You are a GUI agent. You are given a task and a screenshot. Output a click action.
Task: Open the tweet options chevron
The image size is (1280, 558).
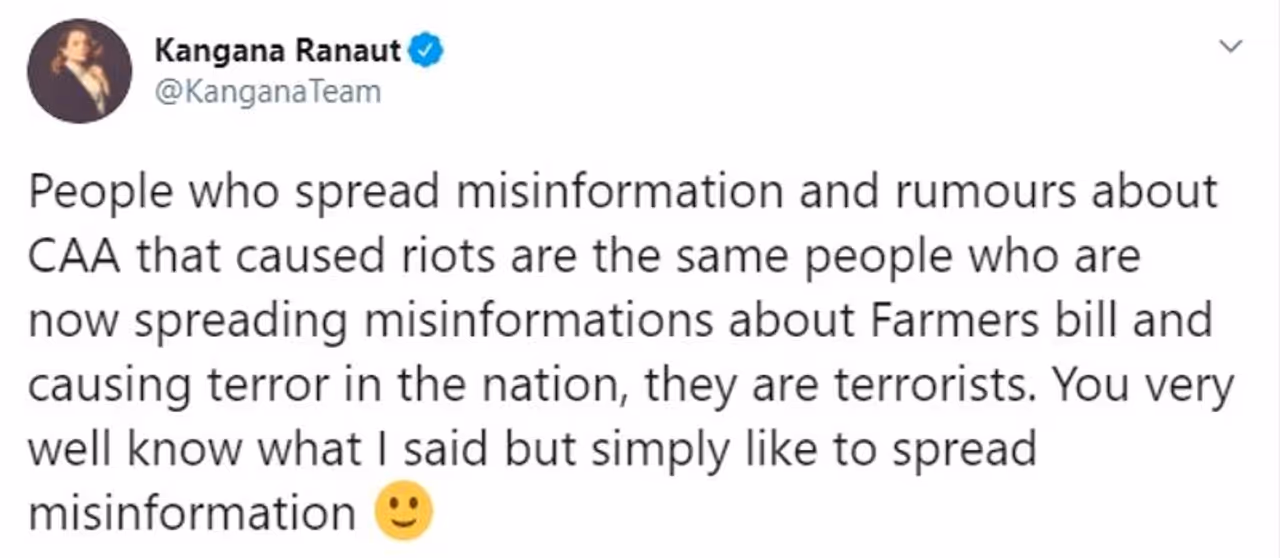coord(1232,47)
